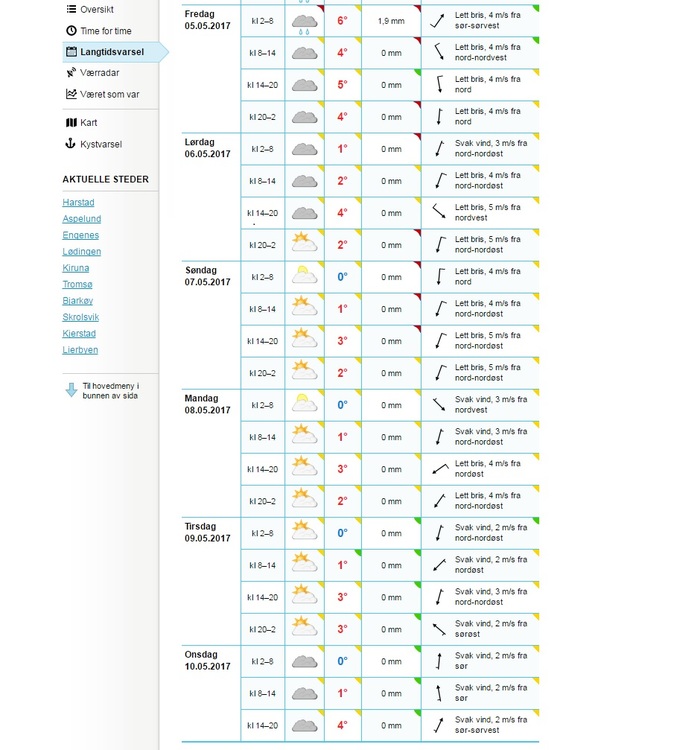Open Været som var history
Viewport: 677px width, 750px height.
coord(110,94)
